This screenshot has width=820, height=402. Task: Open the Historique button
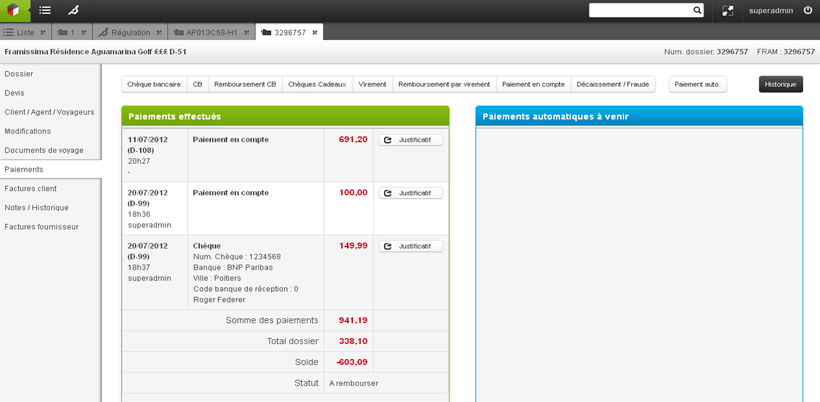pos(780,85)
